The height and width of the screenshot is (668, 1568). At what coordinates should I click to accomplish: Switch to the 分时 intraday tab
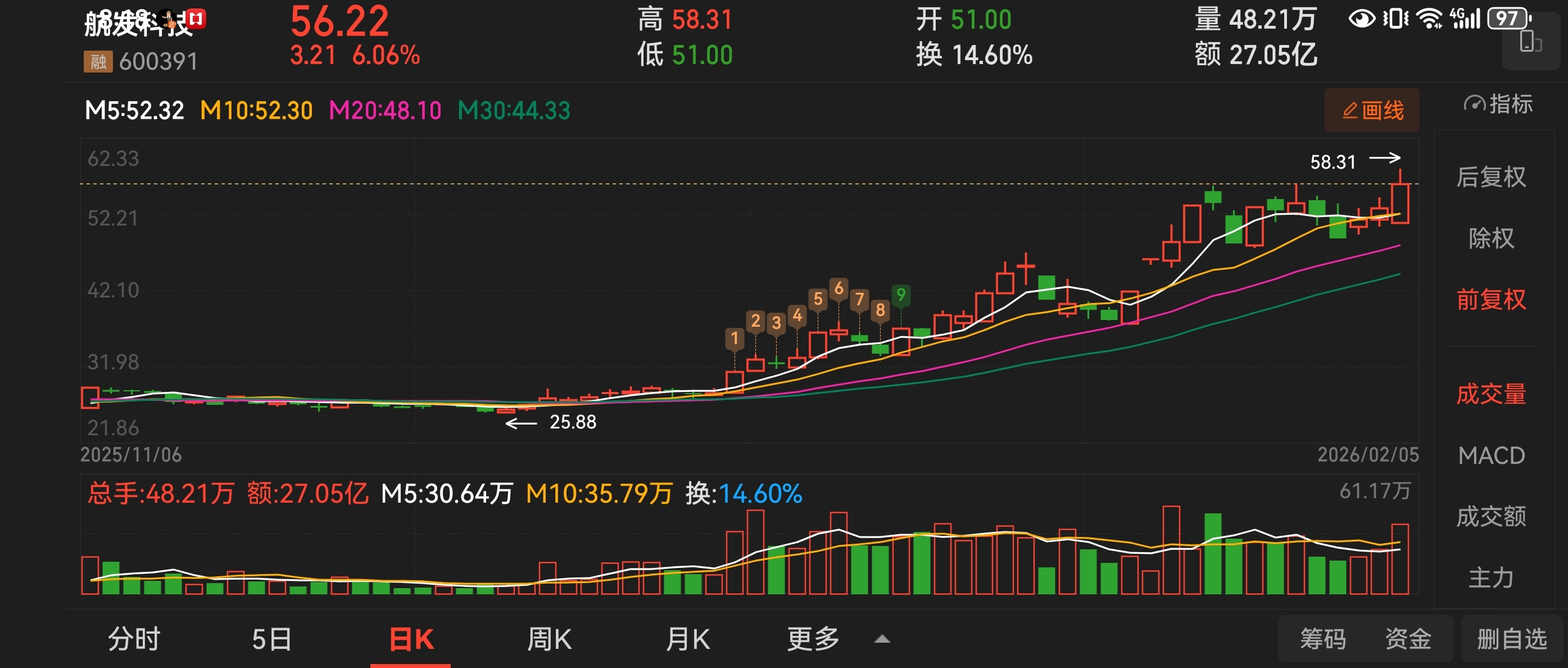(x=134, y=639)
